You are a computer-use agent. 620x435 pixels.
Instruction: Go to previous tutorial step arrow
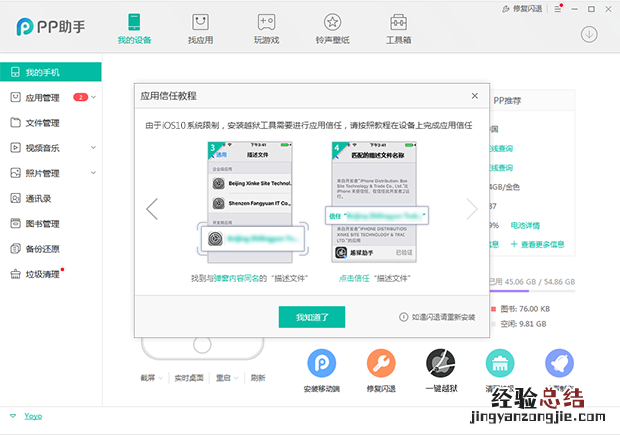152,209
